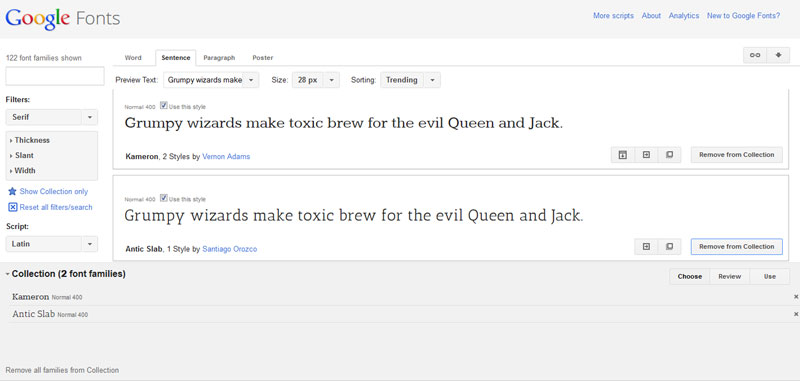Viewport: 800px width, 381px height.
Task: Open all styles icon for Kameron
Action: click(622, 155)
